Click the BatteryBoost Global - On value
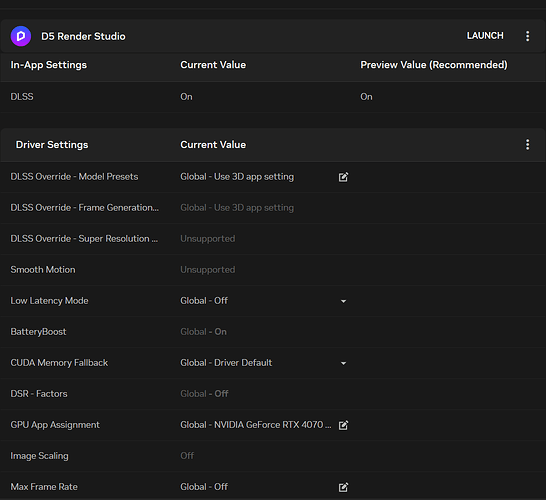 [x=203, y=331]
